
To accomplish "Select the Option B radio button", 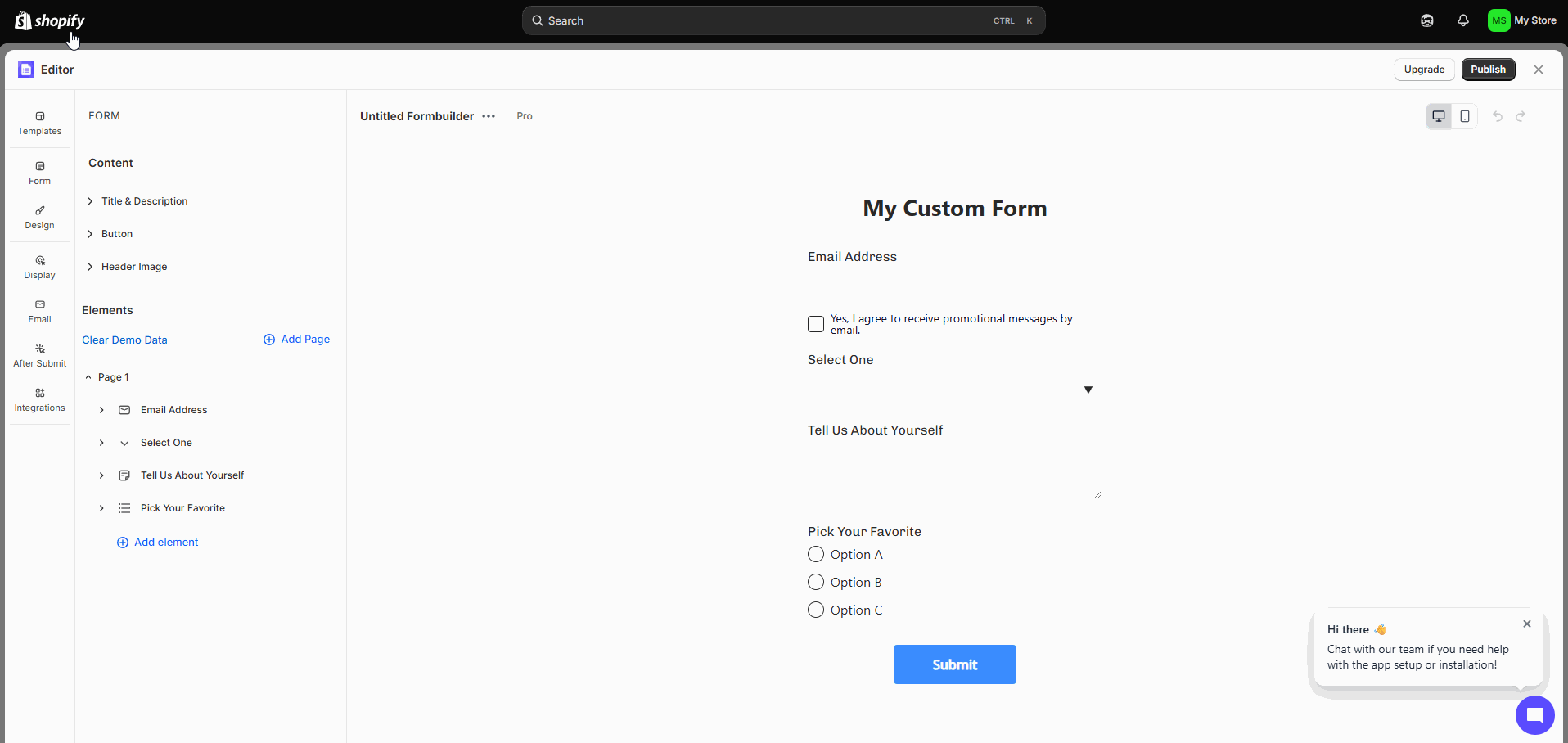I will 816,583.
